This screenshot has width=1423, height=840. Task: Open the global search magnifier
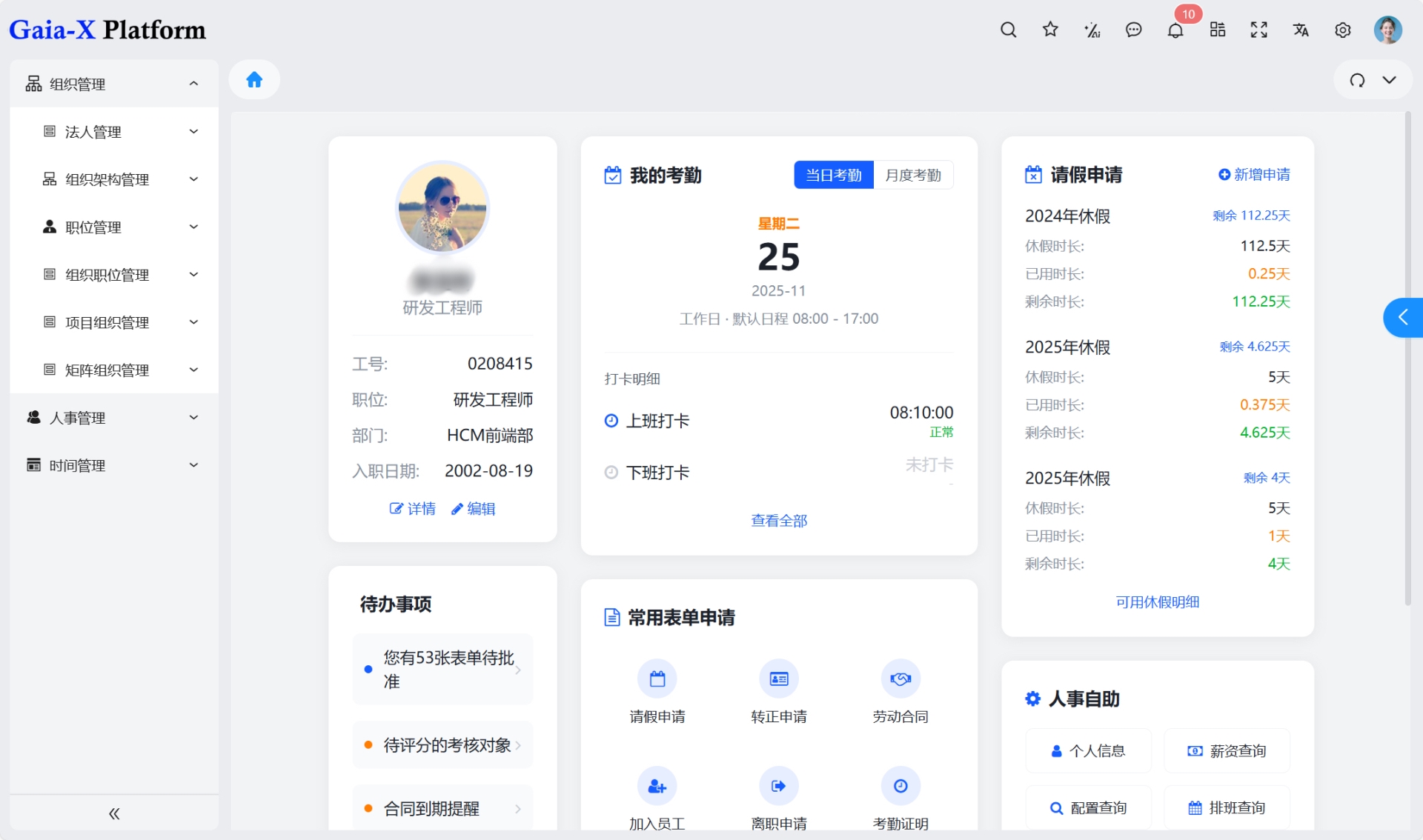pyautogui.click(x=1008, y=30)
